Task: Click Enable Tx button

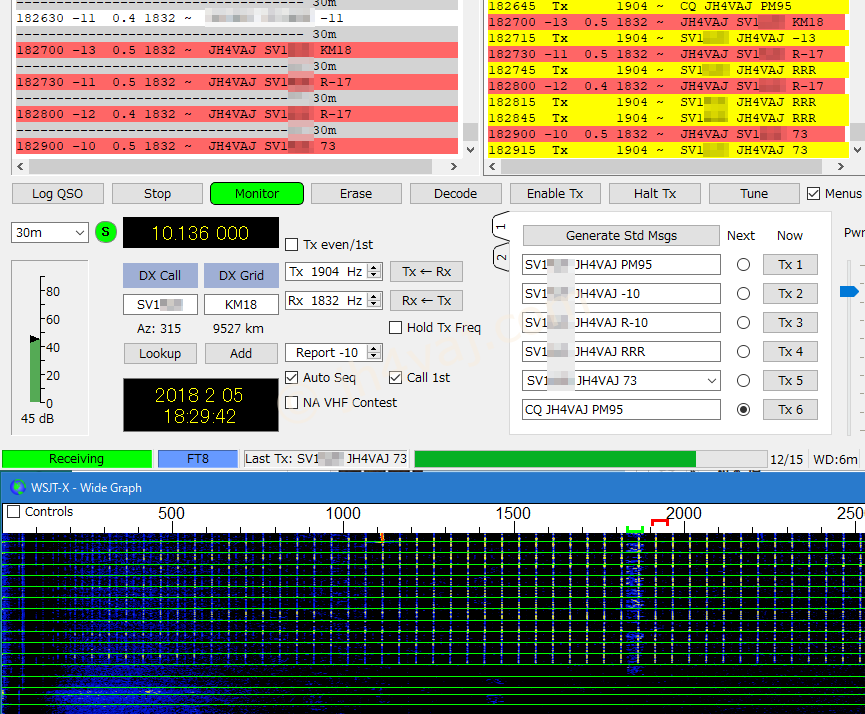Action: pos(555,194)
